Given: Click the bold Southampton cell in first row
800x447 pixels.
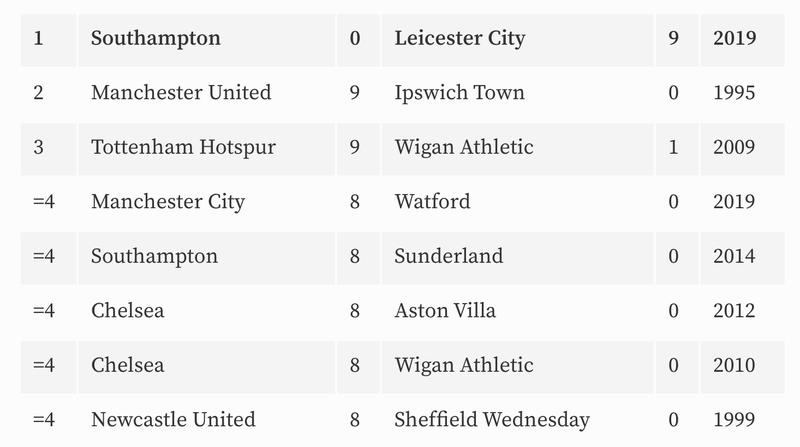Looking at the screenshot, I should pos(207,40).
